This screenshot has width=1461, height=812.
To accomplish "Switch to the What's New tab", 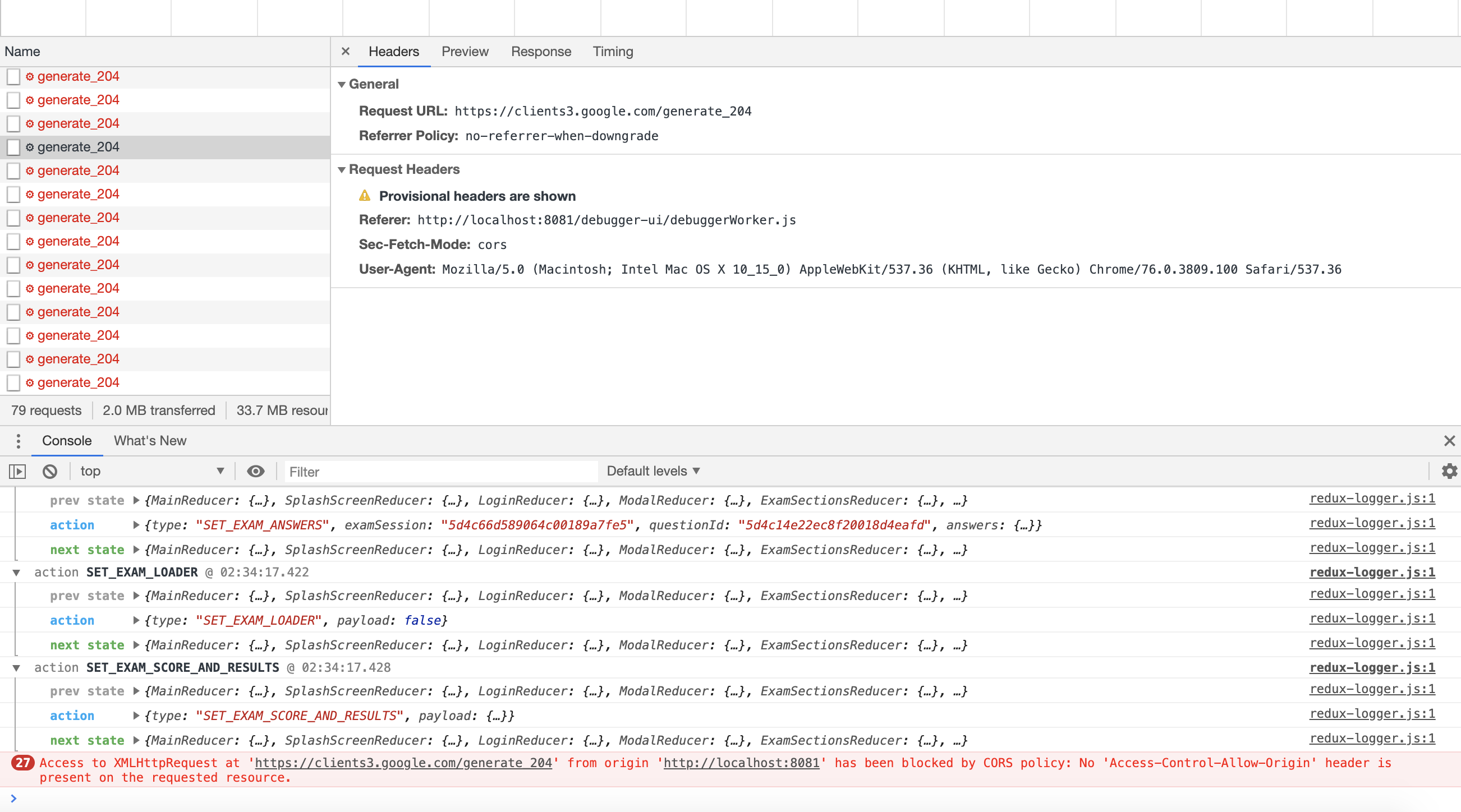I will (150, 441).
